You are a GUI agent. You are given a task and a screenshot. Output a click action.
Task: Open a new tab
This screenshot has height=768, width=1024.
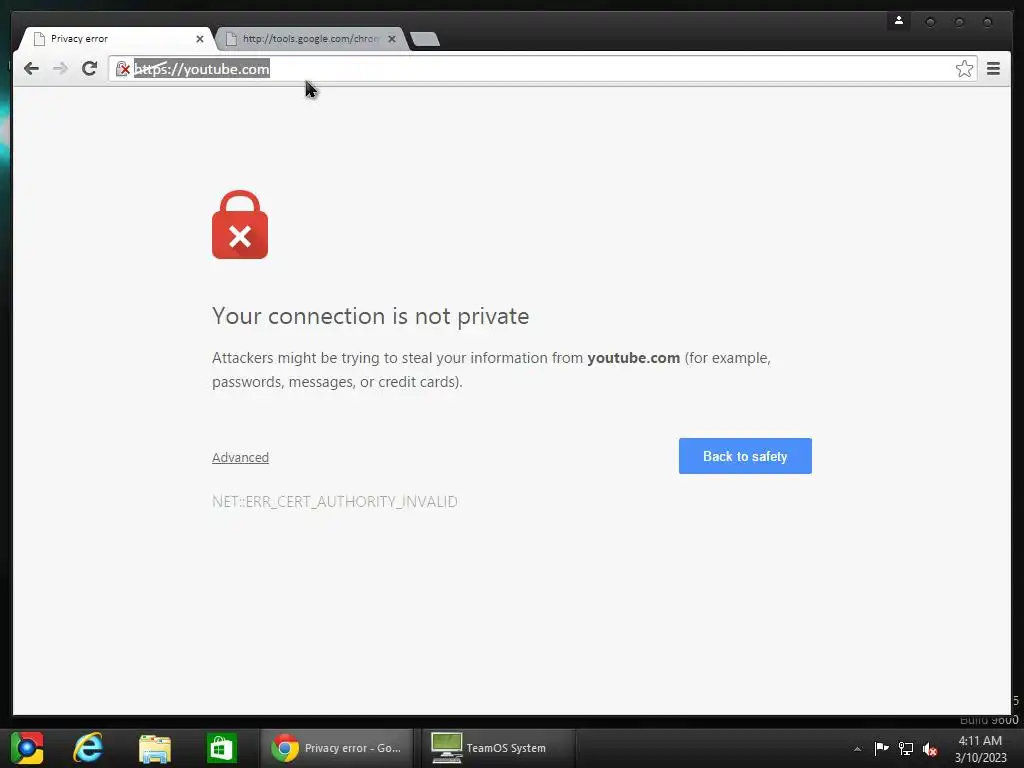pyautogui.click(x=425, y=39)
